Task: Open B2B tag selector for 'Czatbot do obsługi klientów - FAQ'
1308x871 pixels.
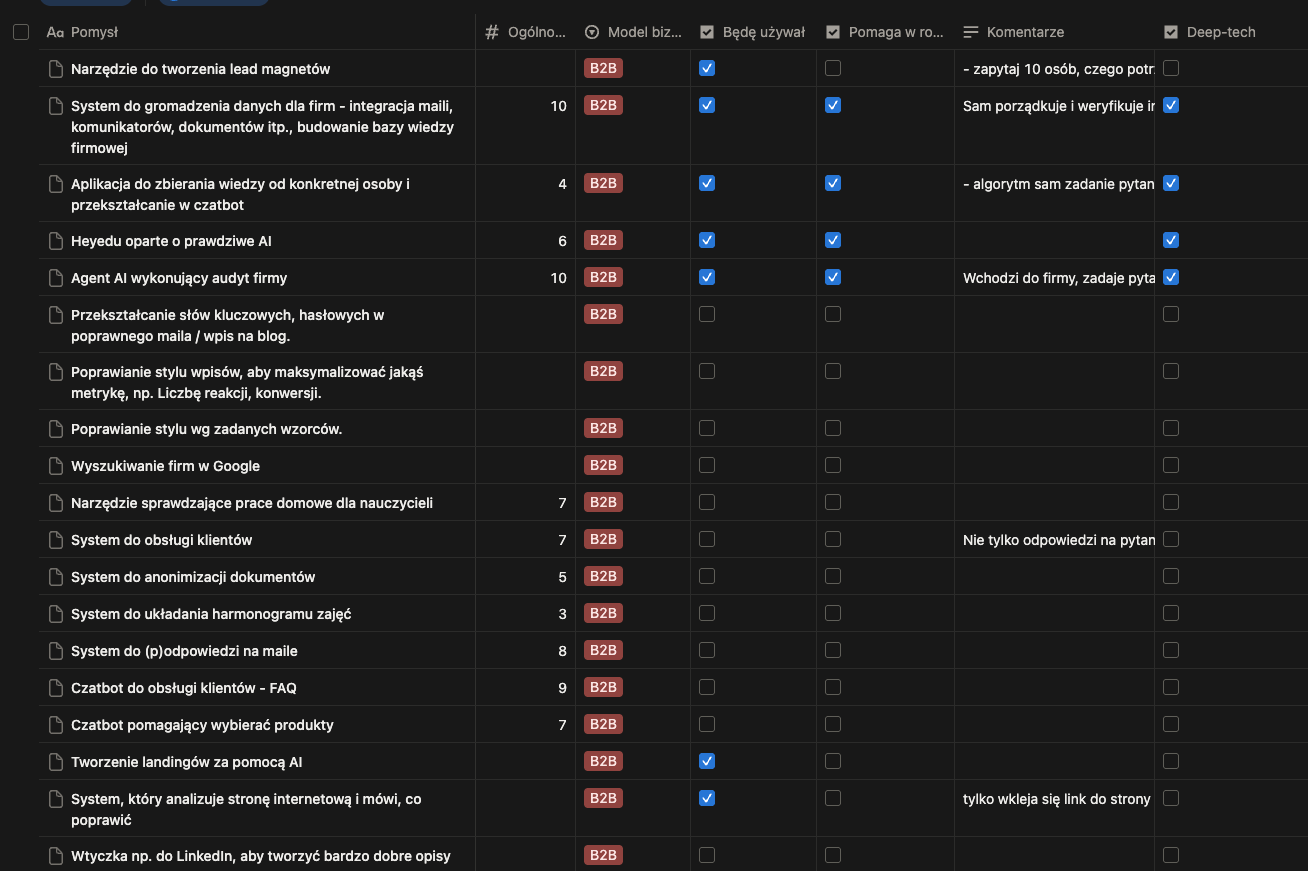Action: point(603,687)
